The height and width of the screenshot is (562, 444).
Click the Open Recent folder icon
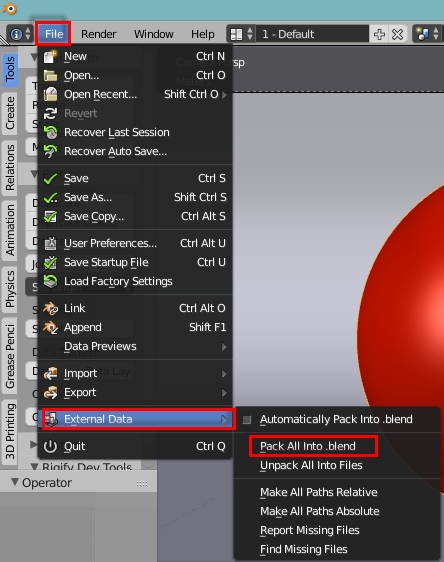(x=51, y=95)
